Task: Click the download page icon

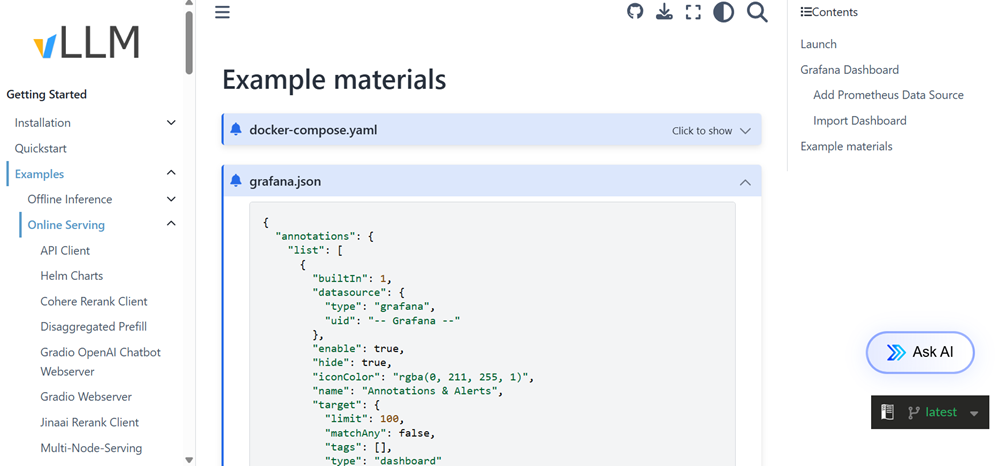Action: [664, 12]
